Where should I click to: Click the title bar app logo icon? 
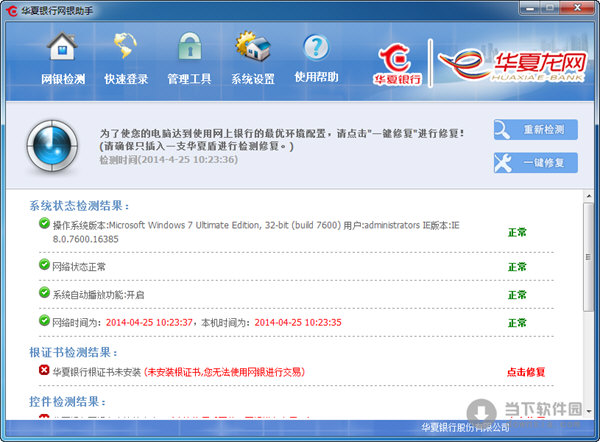coord(12,11)
